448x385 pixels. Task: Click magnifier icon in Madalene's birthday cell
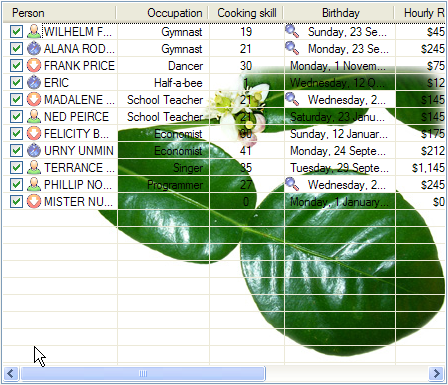[292, 99]
